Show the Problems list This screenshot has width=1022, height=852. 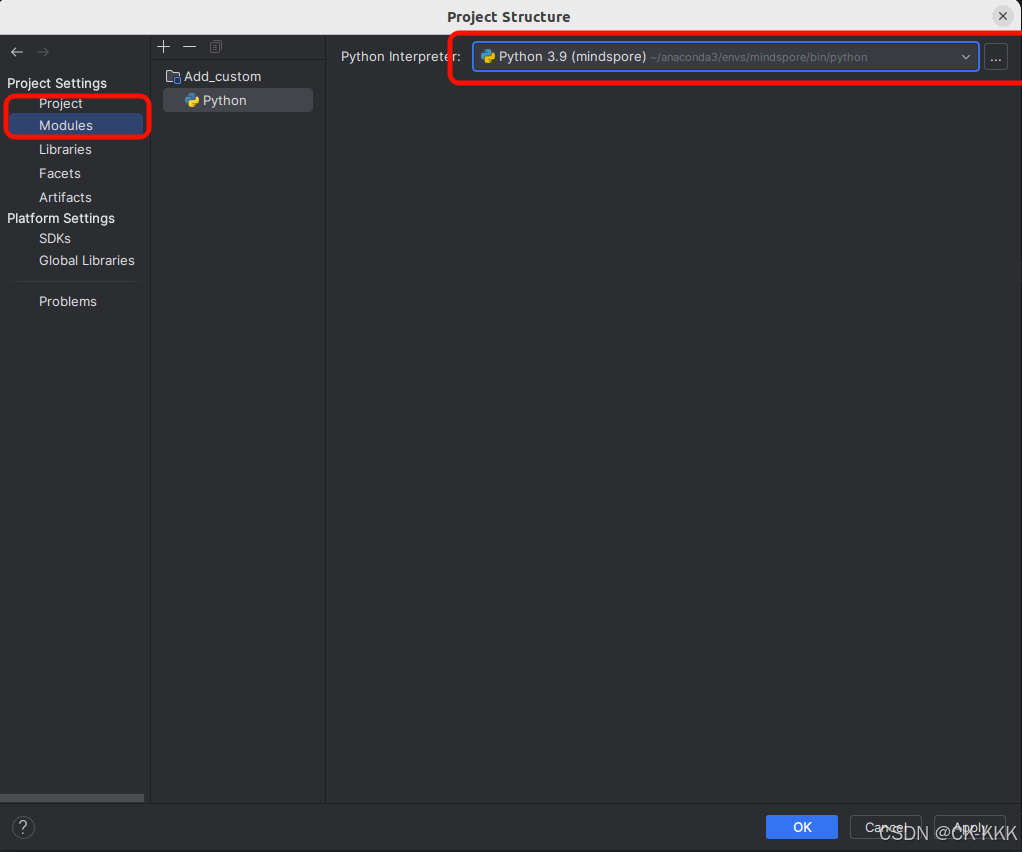coord(68,301)
